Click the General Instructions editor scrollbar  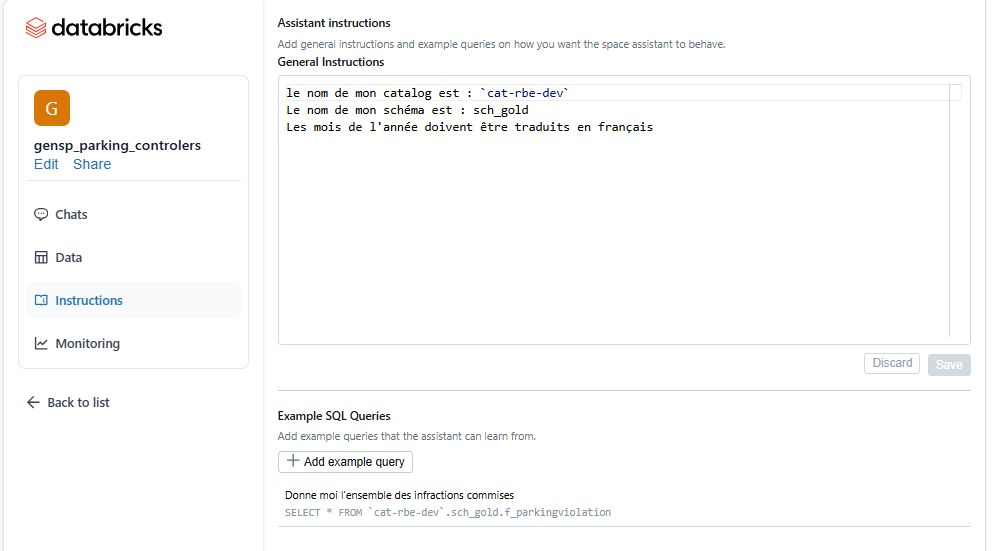(x=955, y=211)
